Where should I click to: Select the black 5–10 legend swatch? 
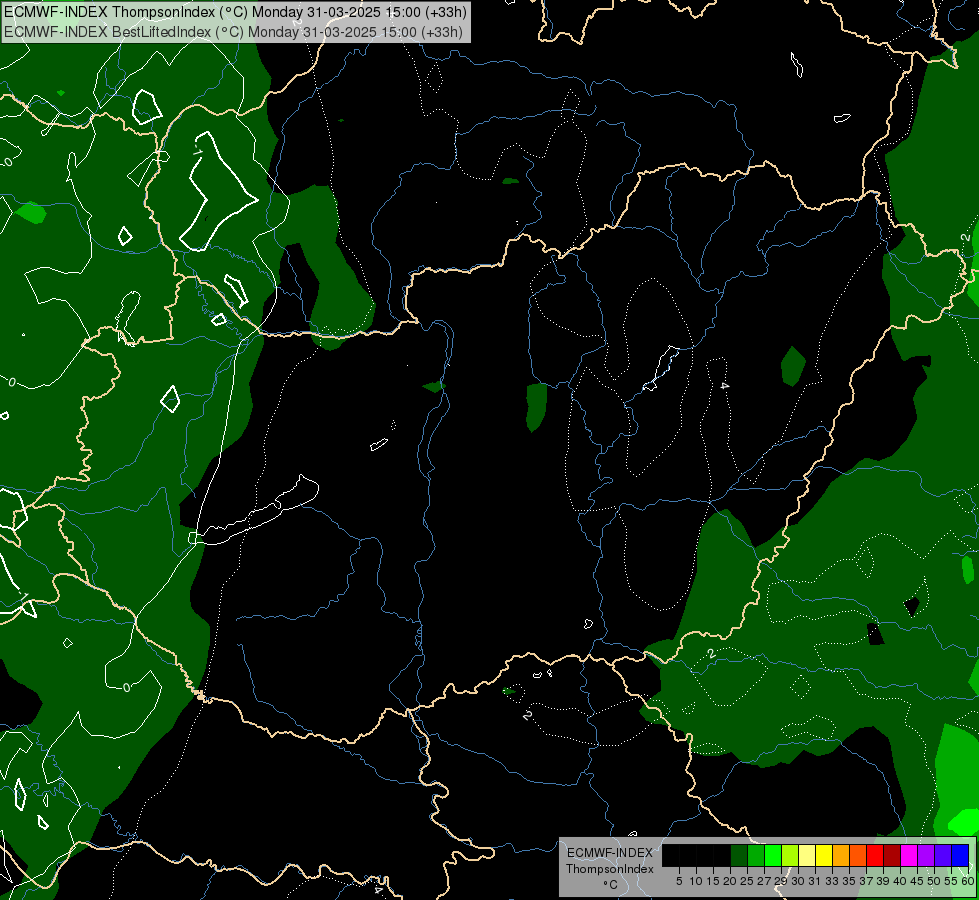pos(687,855)
